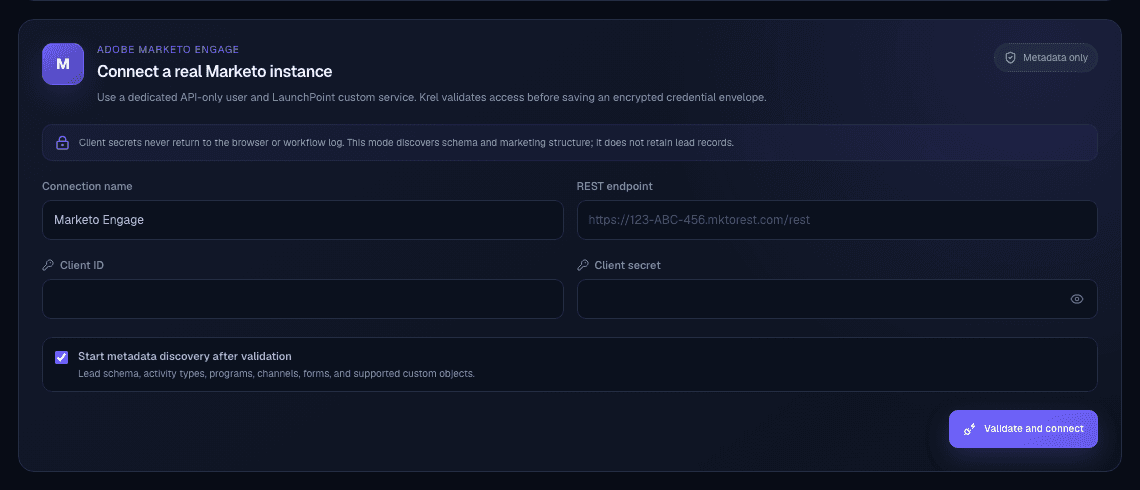The image size is (1140, 490).
Task: Focus the Connection name input field
Action: (x=302, y=220)
